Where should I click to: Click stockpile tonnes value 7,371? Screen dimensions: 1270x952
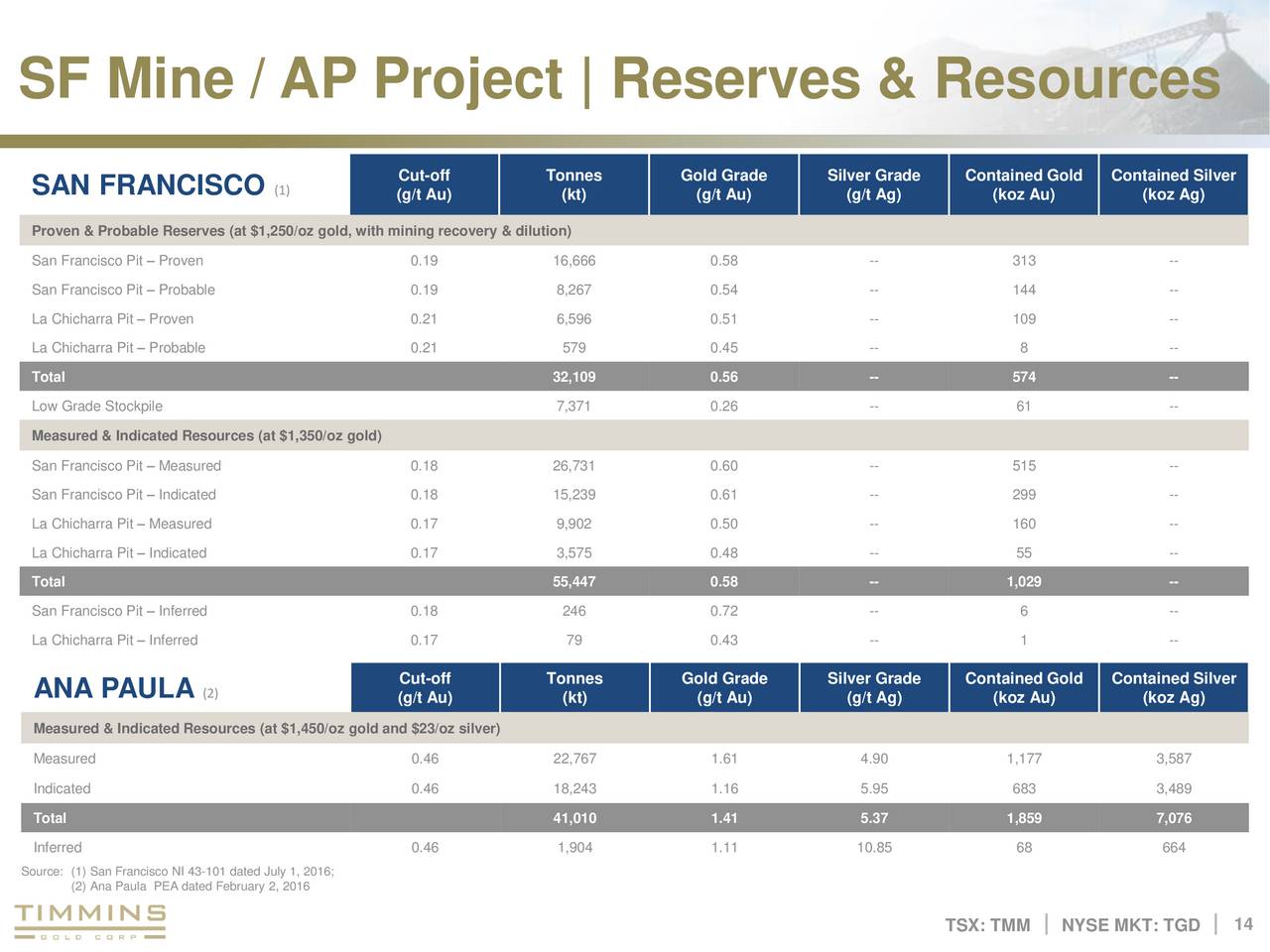tap(573, 407)
